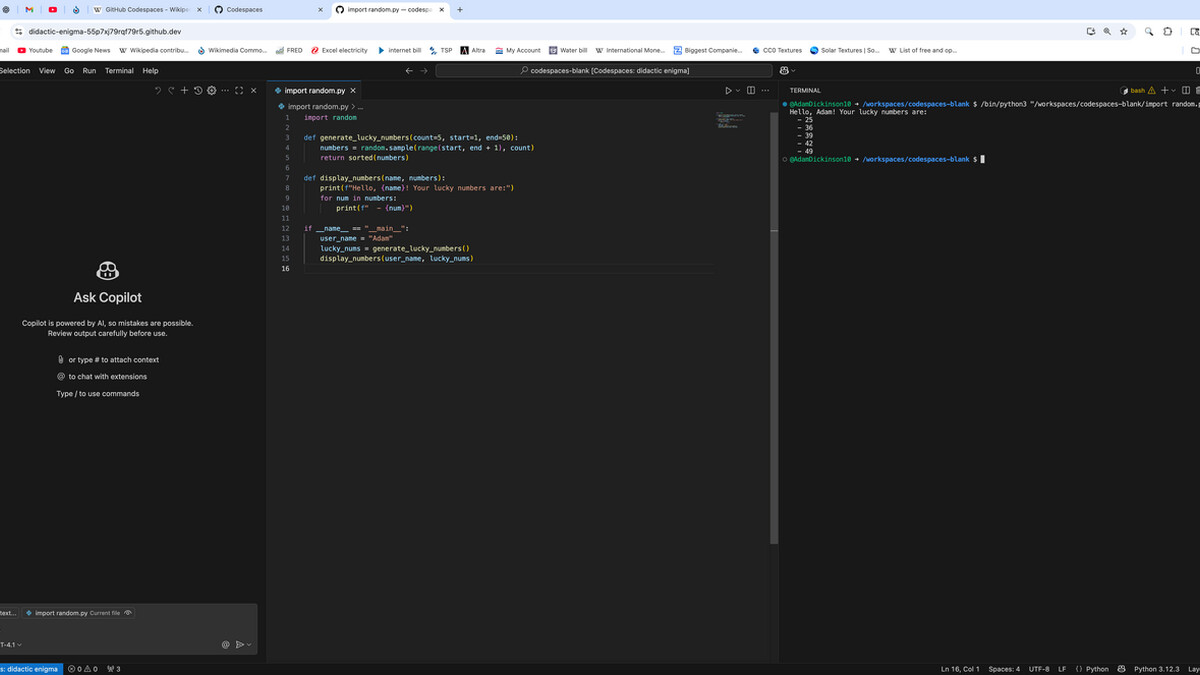The height and width of the screenshot is (675, 1200).
Task: Open the browser extensions puzzle icon
Action: (x=1167, y=31)
